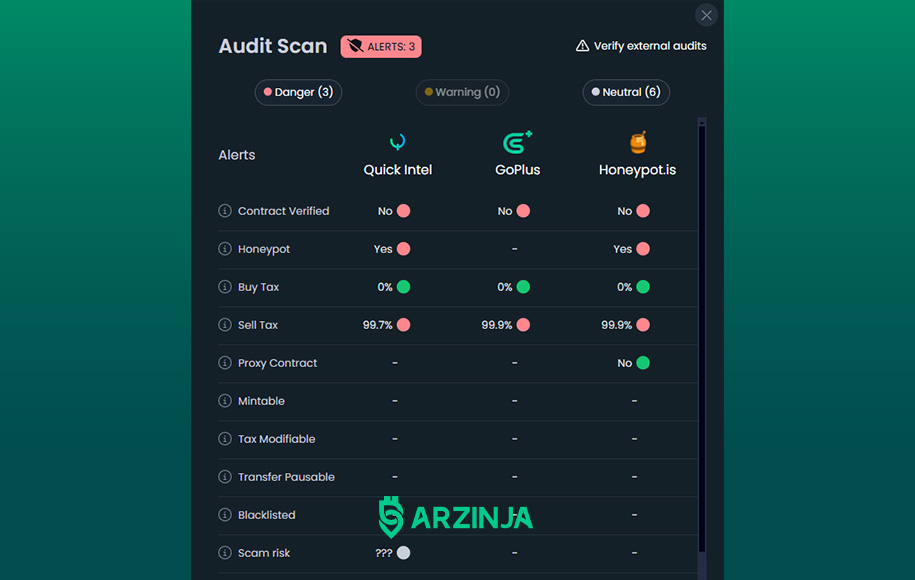The height and width of the screenshot is (580, 915).
Task: Click the Contract Verified row label
Action: pyautogui.click(x=284, y=211)
